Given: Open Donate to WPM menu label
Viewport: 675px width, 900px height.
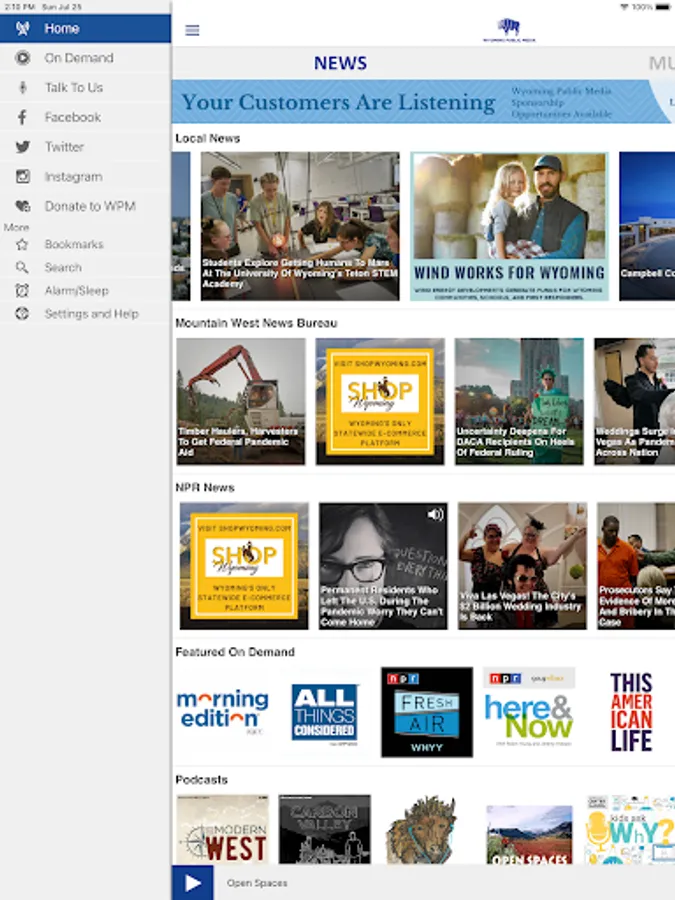Looking at the screenshot, I should point(90,206).
